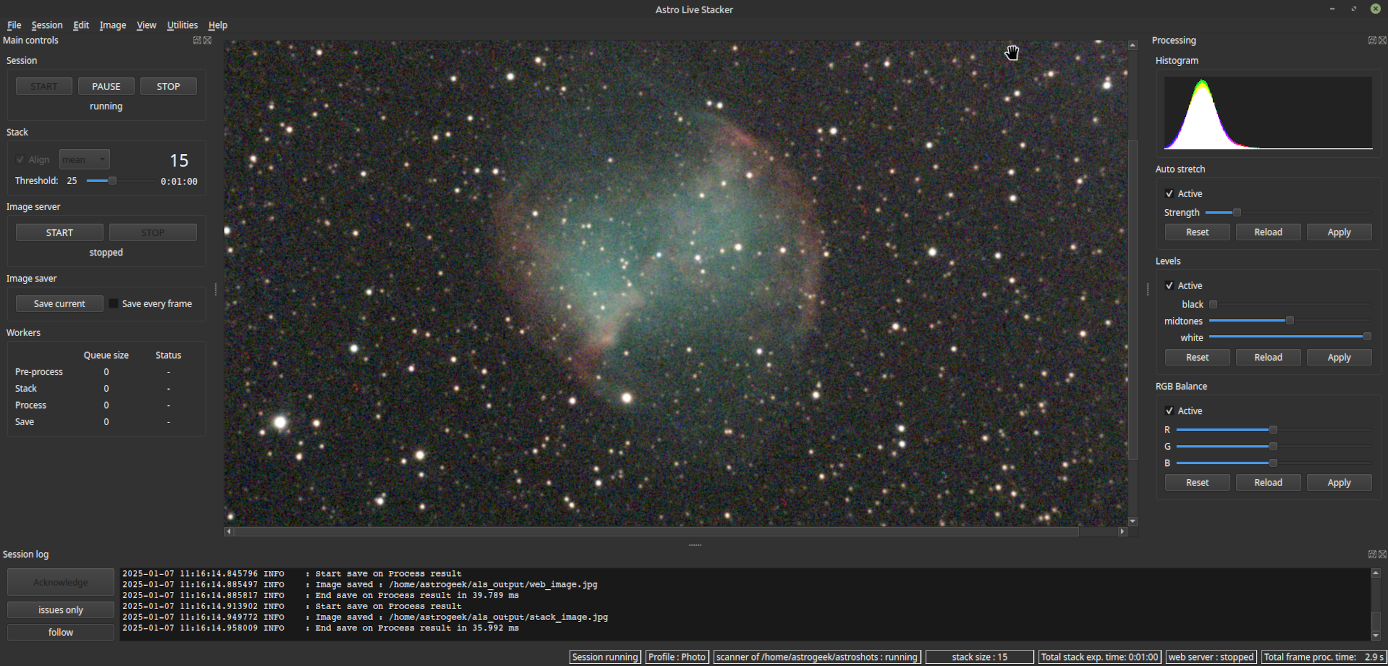Toggle Active under Auto stretch

[x=1169, y=193]
